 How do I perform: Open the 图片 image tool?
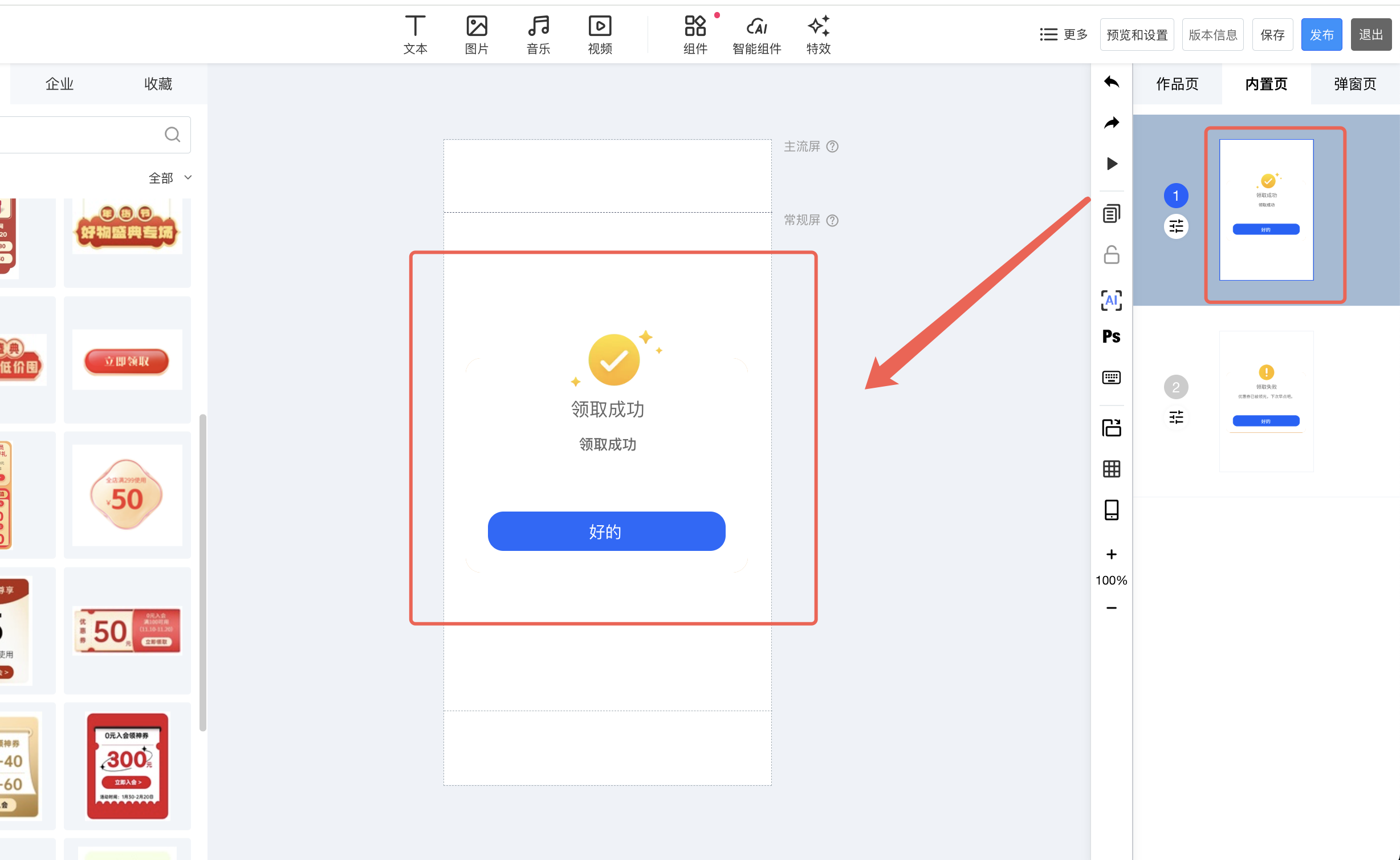(477, 34)
